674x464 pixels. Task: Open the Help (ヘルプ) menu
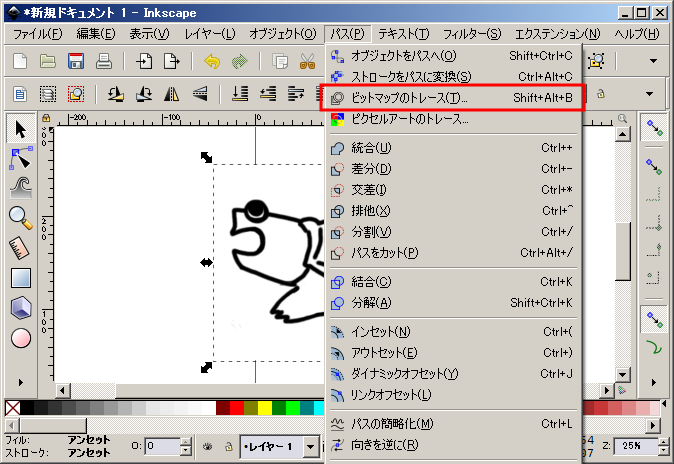tap(637, 34)
